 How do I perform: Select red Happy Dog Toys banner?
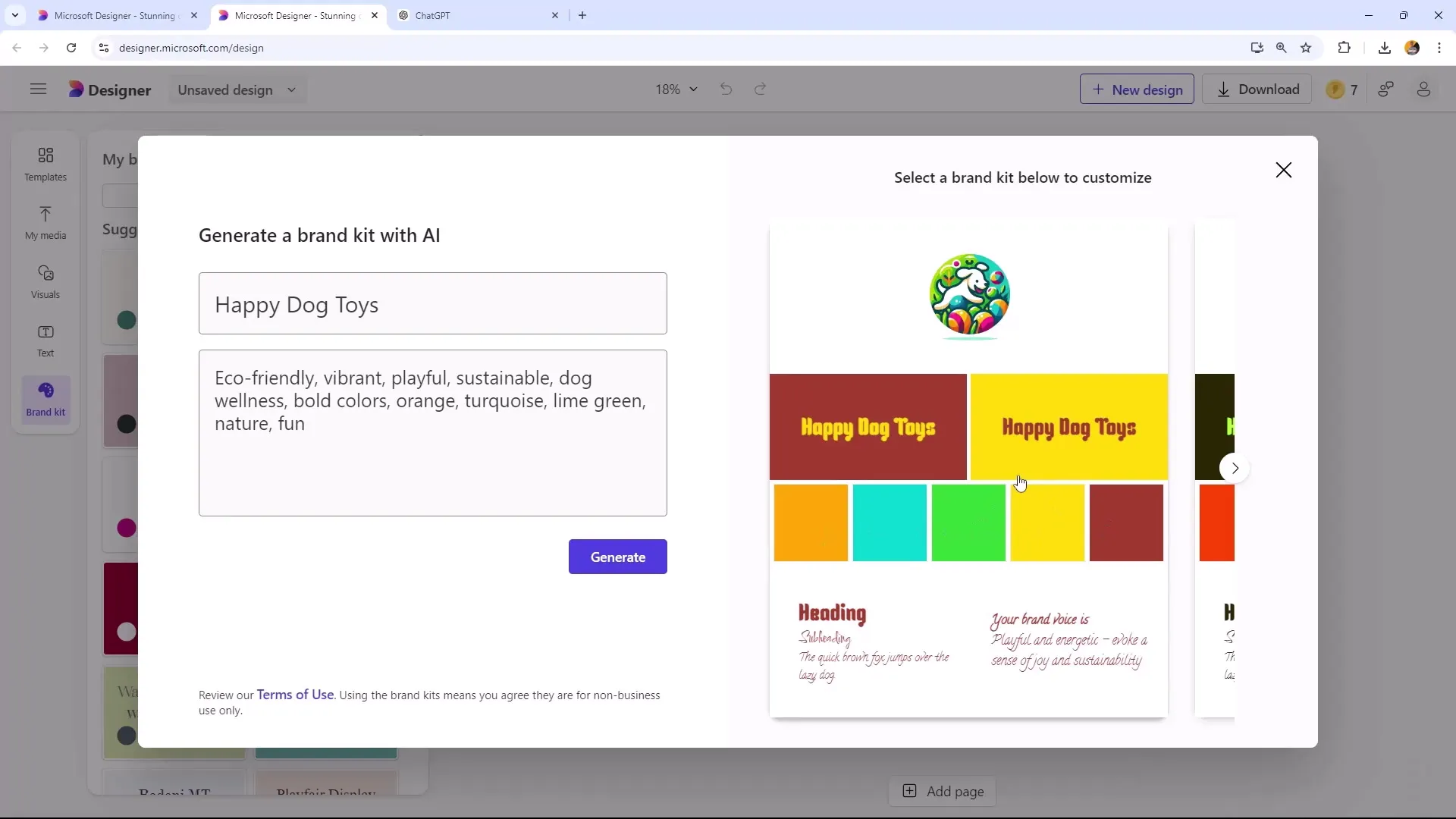tap(868, 427)
